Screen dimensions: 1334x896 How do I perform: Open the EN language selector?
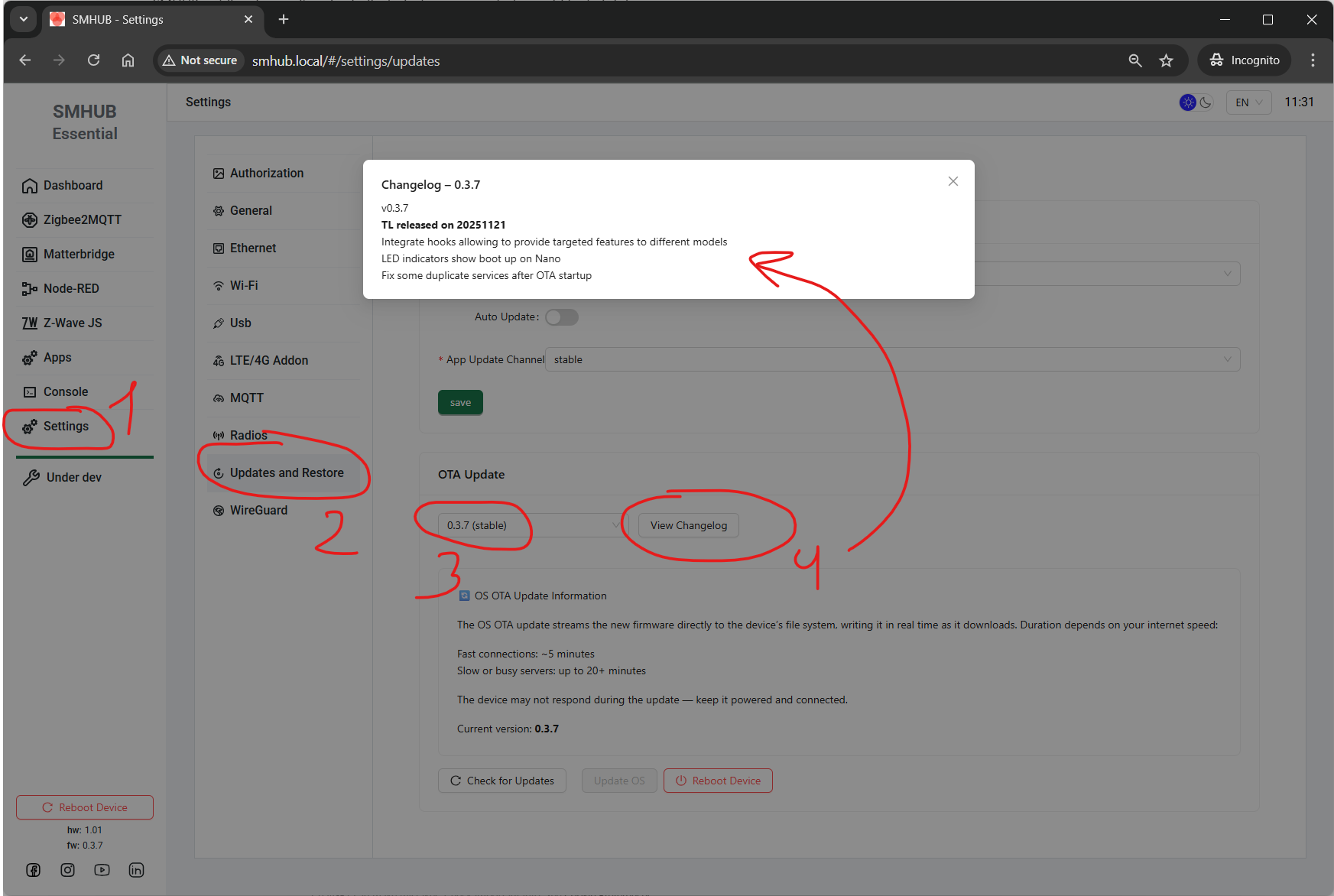point(1248,102)
